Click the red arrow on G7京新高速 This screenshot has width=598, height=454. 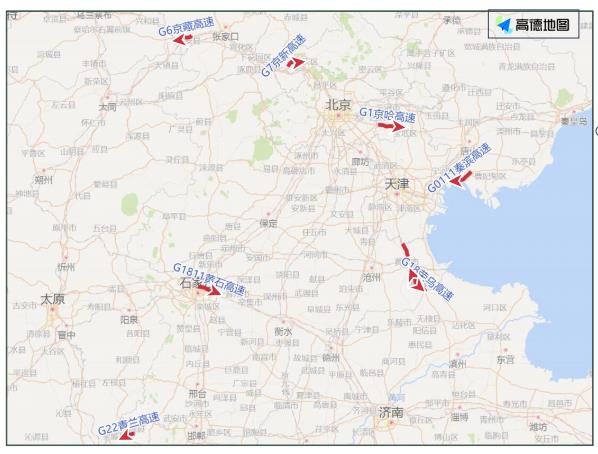click(x=296, y=63)
